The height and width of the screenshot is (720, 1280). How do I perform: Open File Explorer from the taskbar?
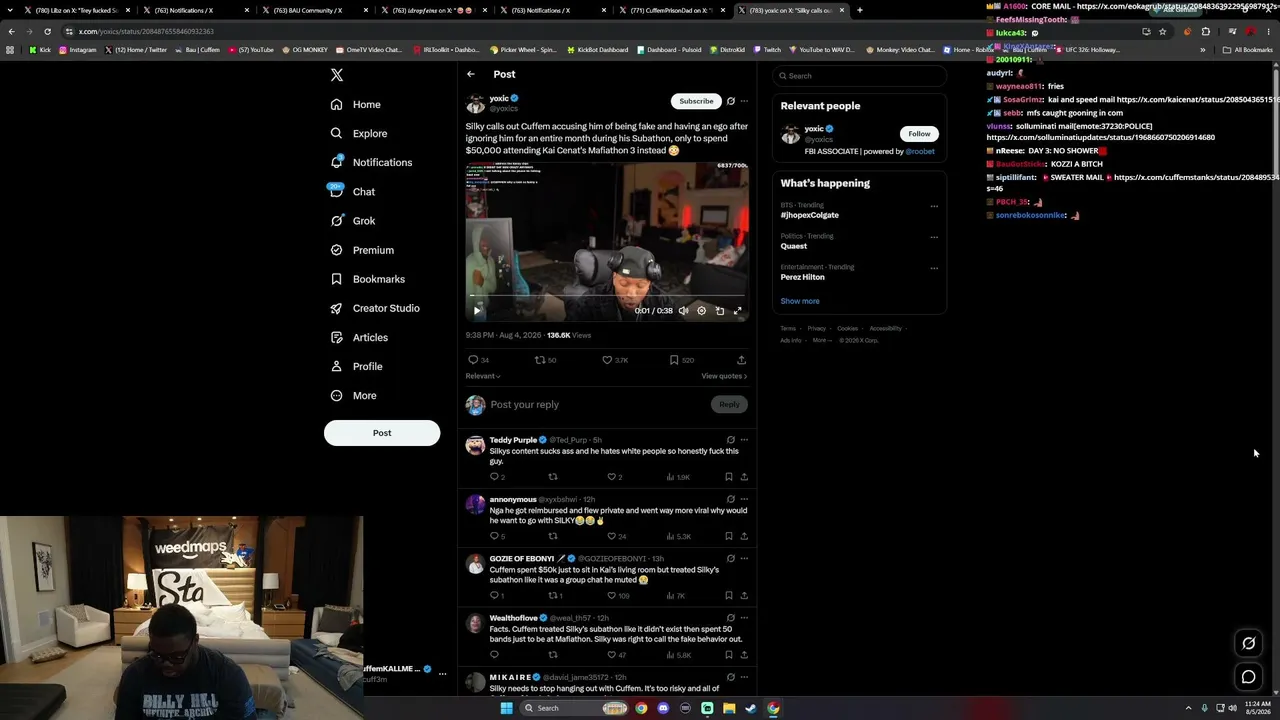(729, 708)
